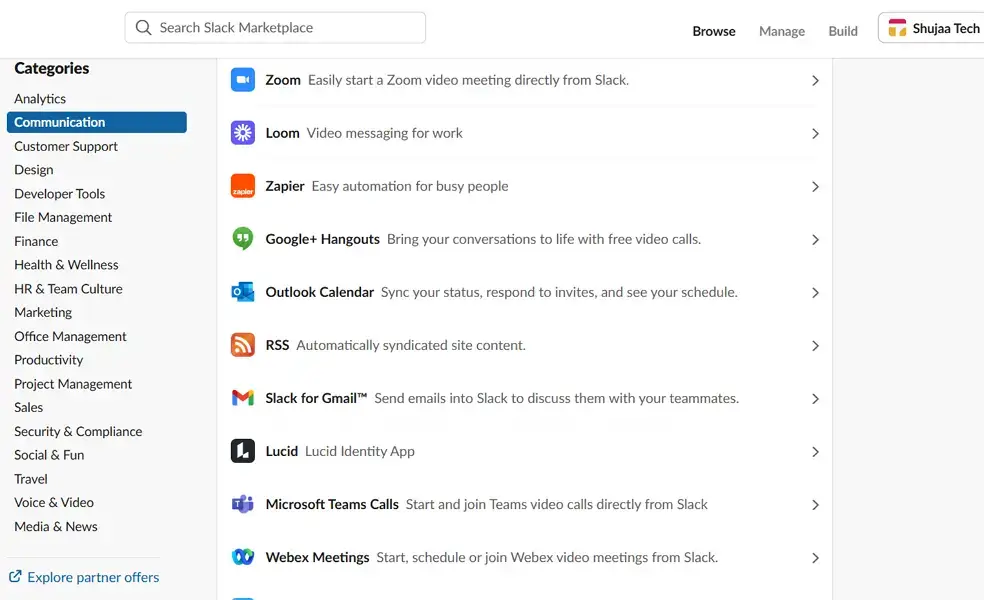Open the Lucid row chevron
Viewport: 984px width, 600px height.
pos(815,452)
